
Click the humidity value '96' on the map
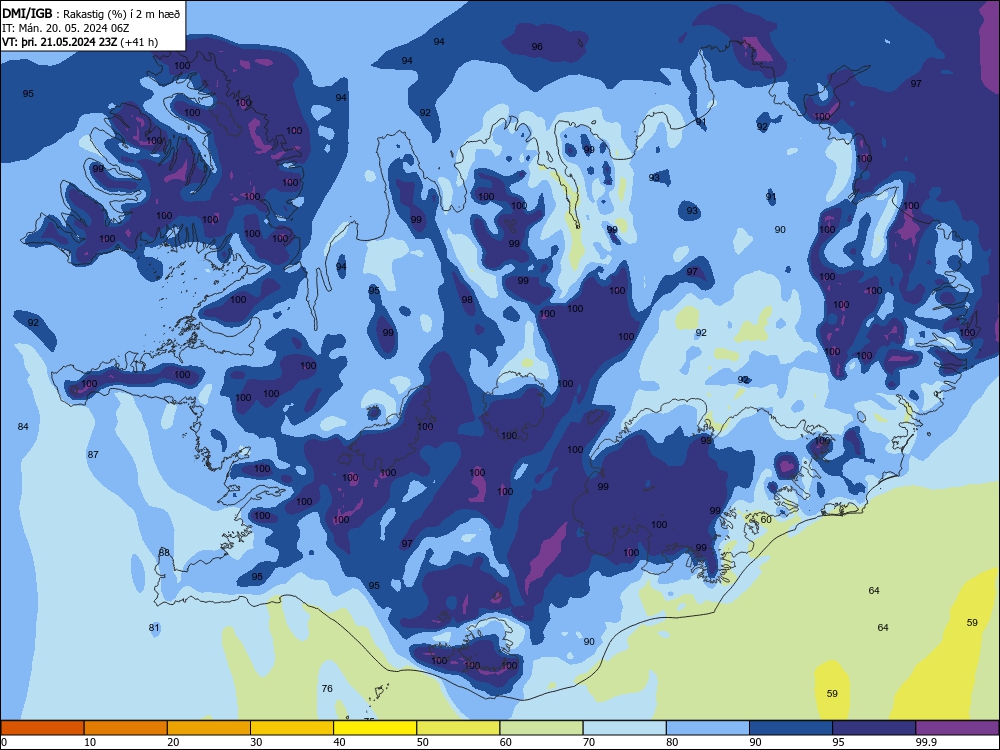pos(537,47)
